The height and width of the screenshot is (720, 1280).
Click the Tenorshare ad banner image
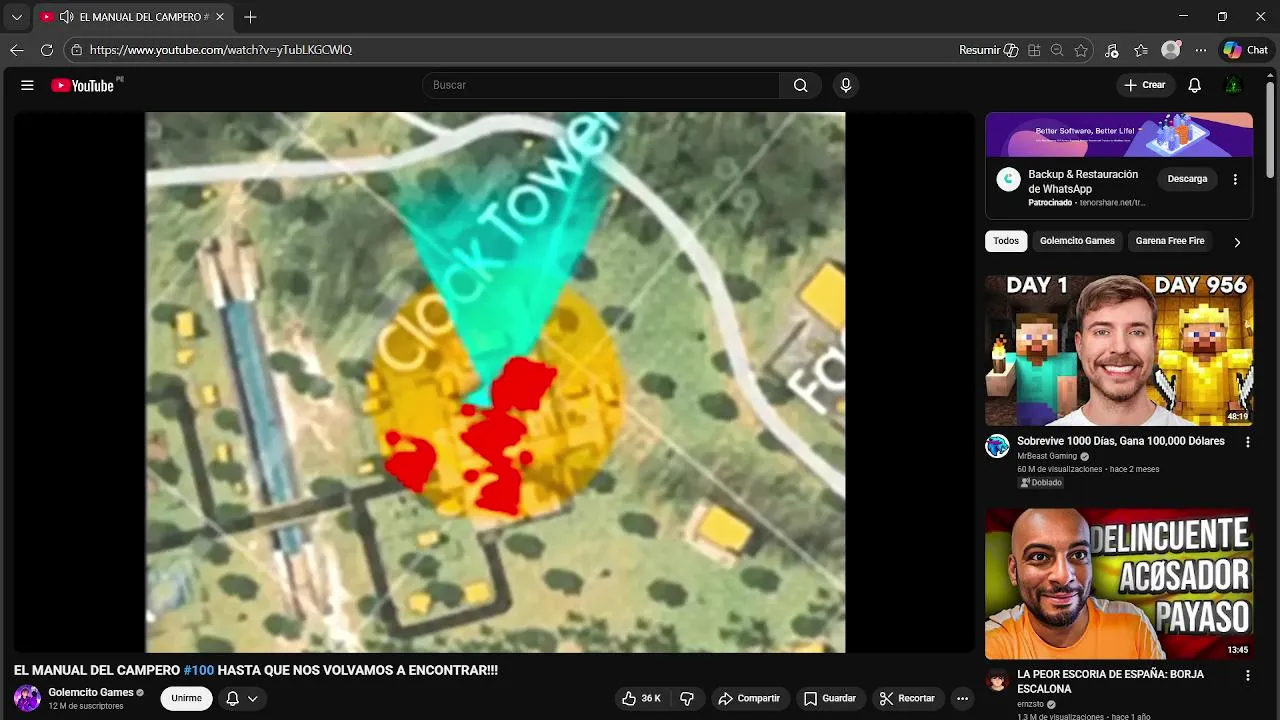pyautogui.click(x=1119, y=134)
